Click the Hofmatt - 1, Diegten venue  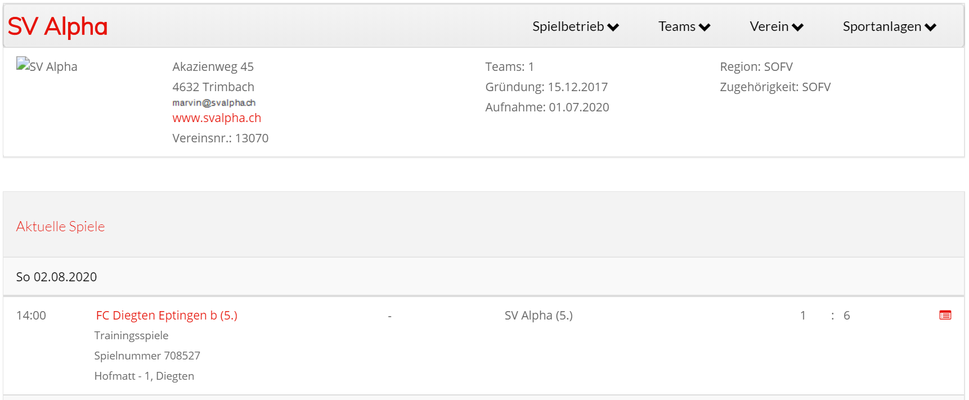coord(144,375)
